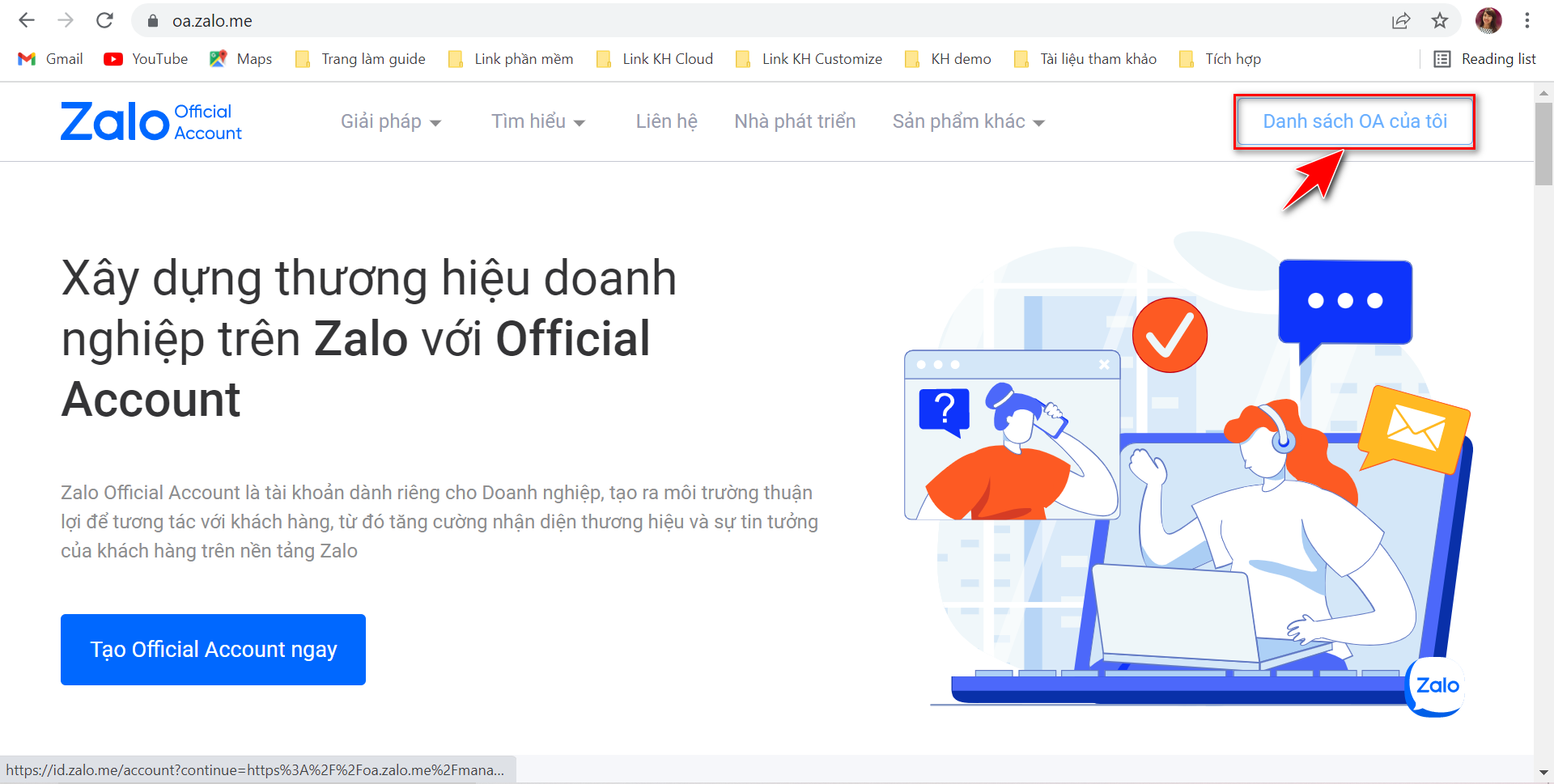Click the scrollbar down arrow
The image size is (1554, 784).
(1543, 773)
